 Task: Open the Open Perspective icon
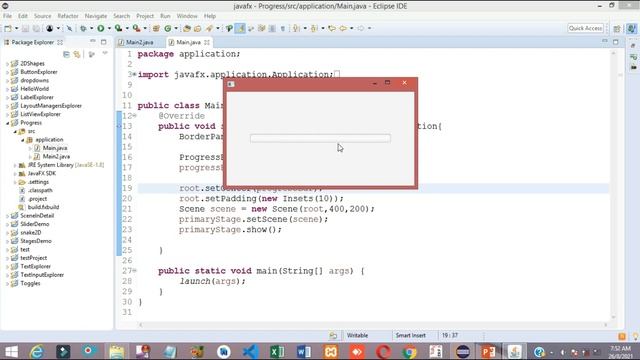click(x=617, y=28)
